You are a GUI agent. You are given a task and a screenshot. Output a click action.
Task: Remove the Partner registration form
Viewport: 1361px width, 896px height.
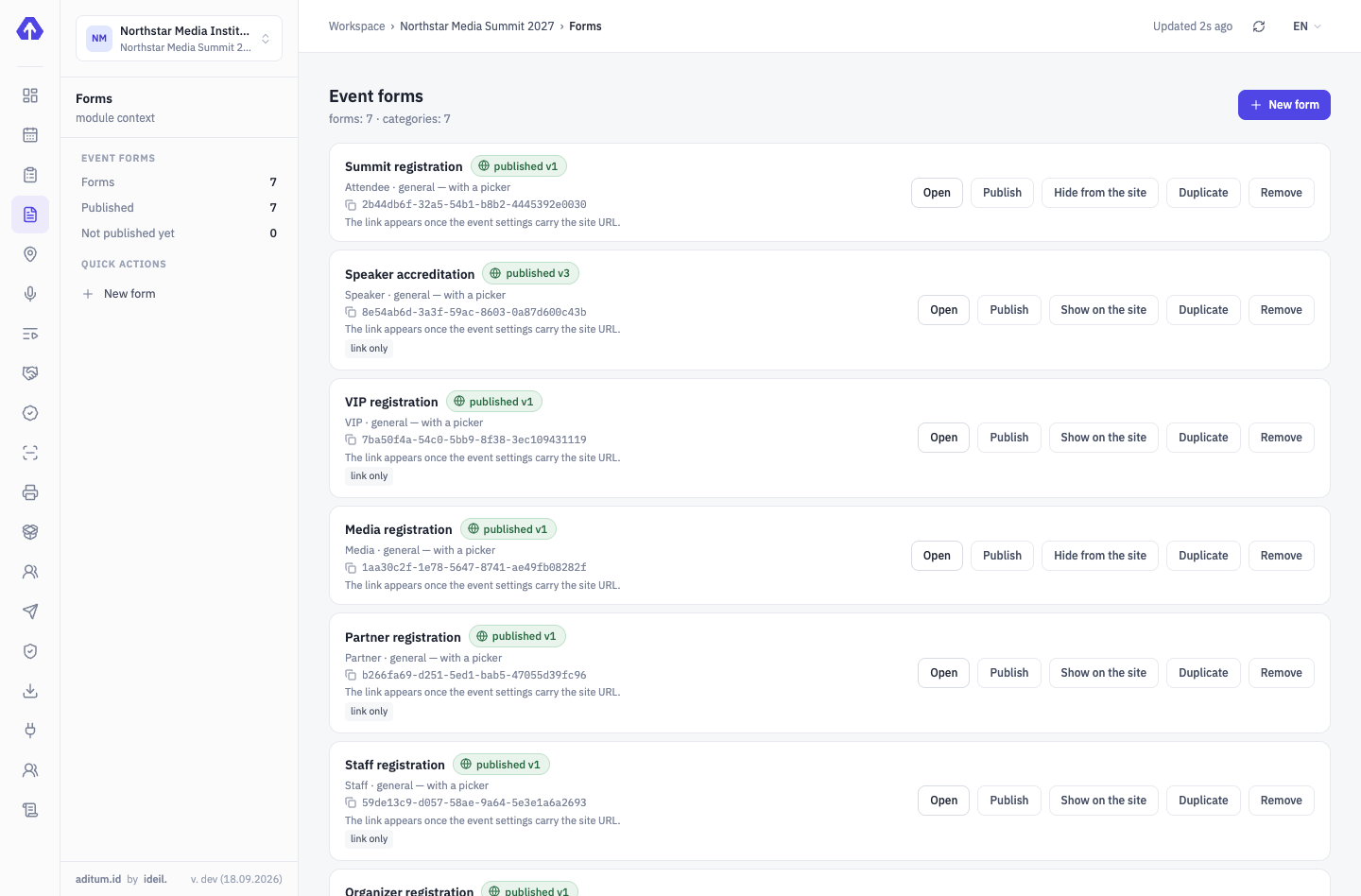[x=1281, y=673]
